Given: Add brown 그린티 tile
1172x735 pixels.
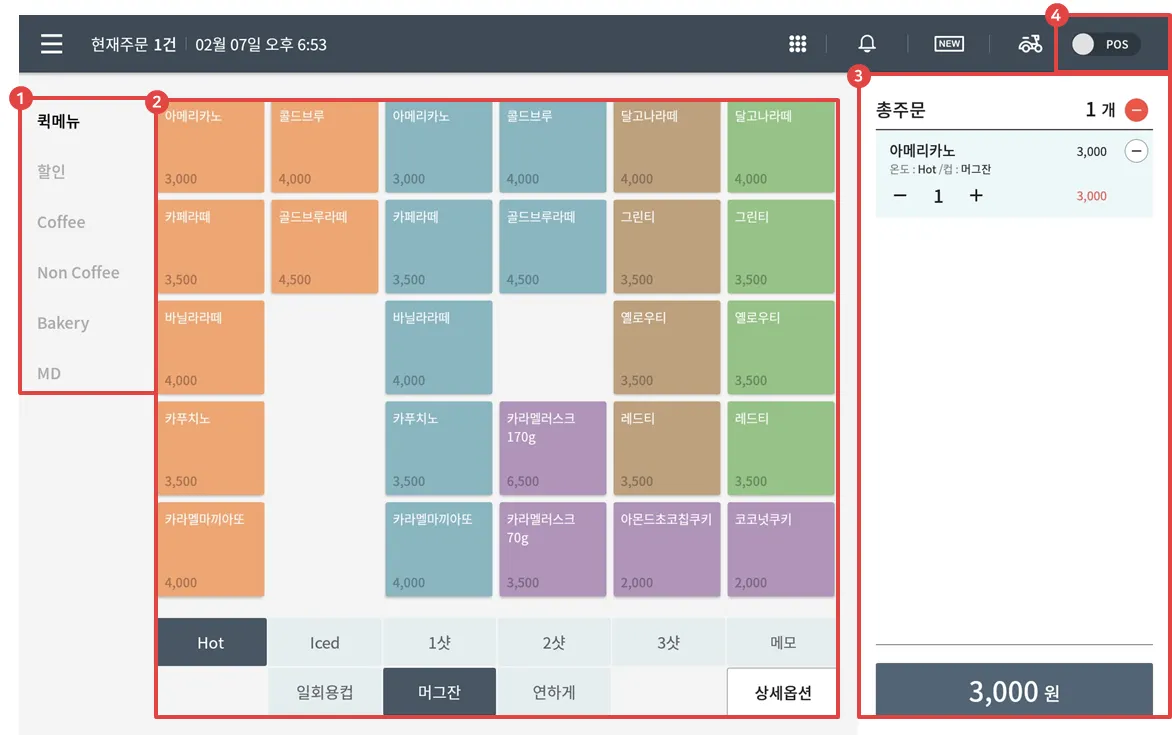Looking at the screenshot, I should 667,247.
